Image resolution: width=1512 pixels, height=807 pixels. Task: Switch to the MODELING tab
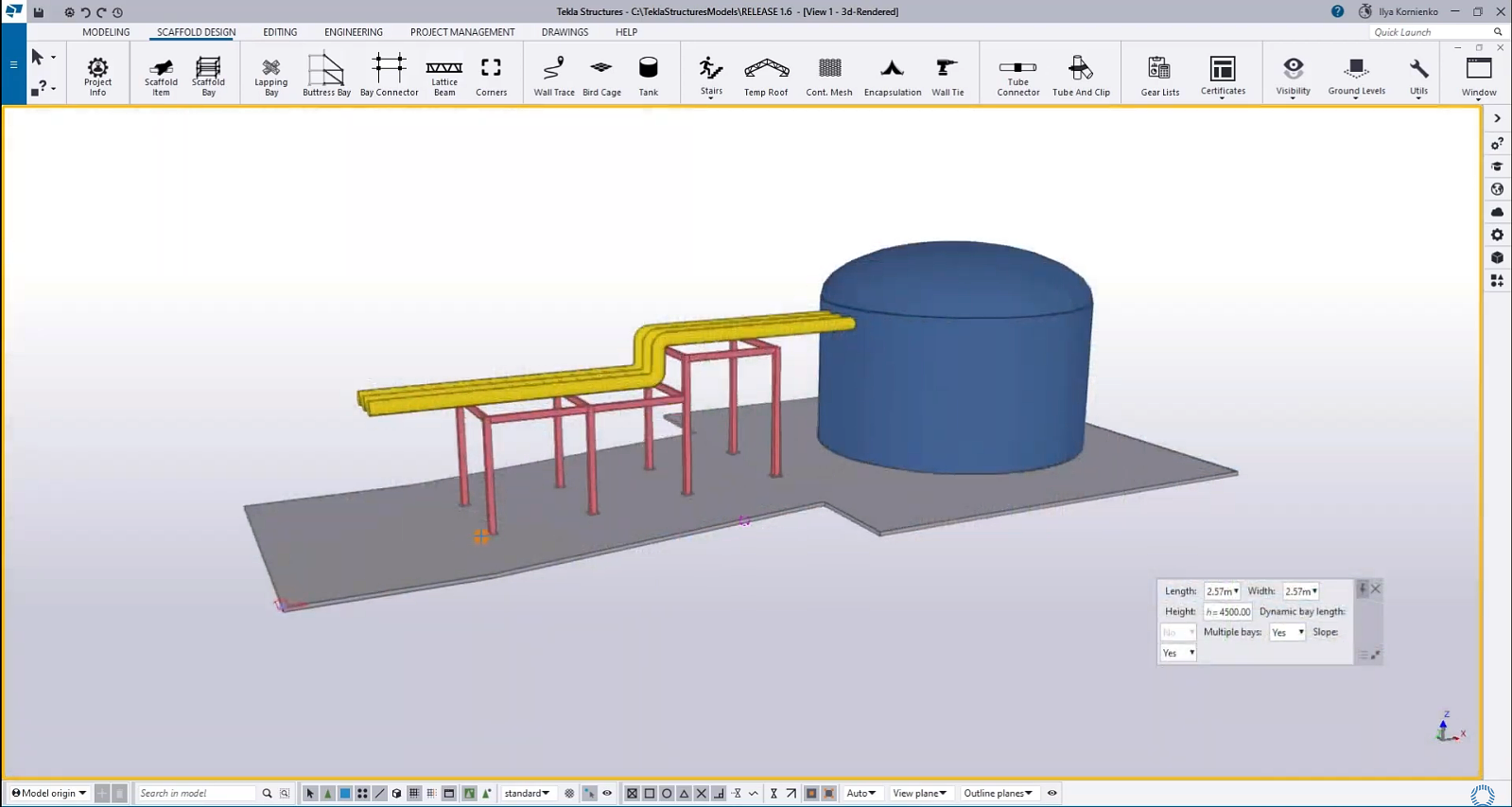point(106,32)
